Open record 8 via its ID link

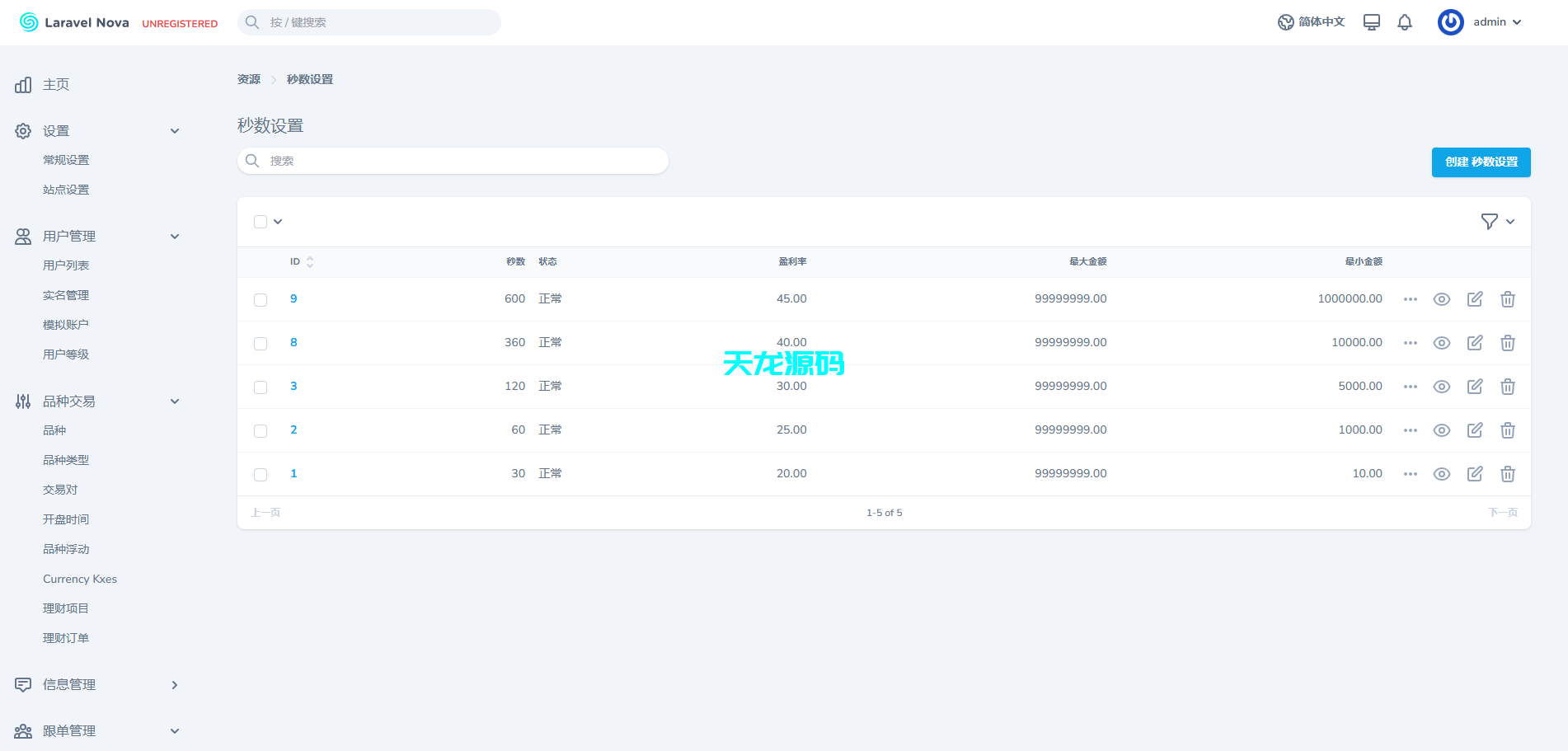[x=293, y=342]
